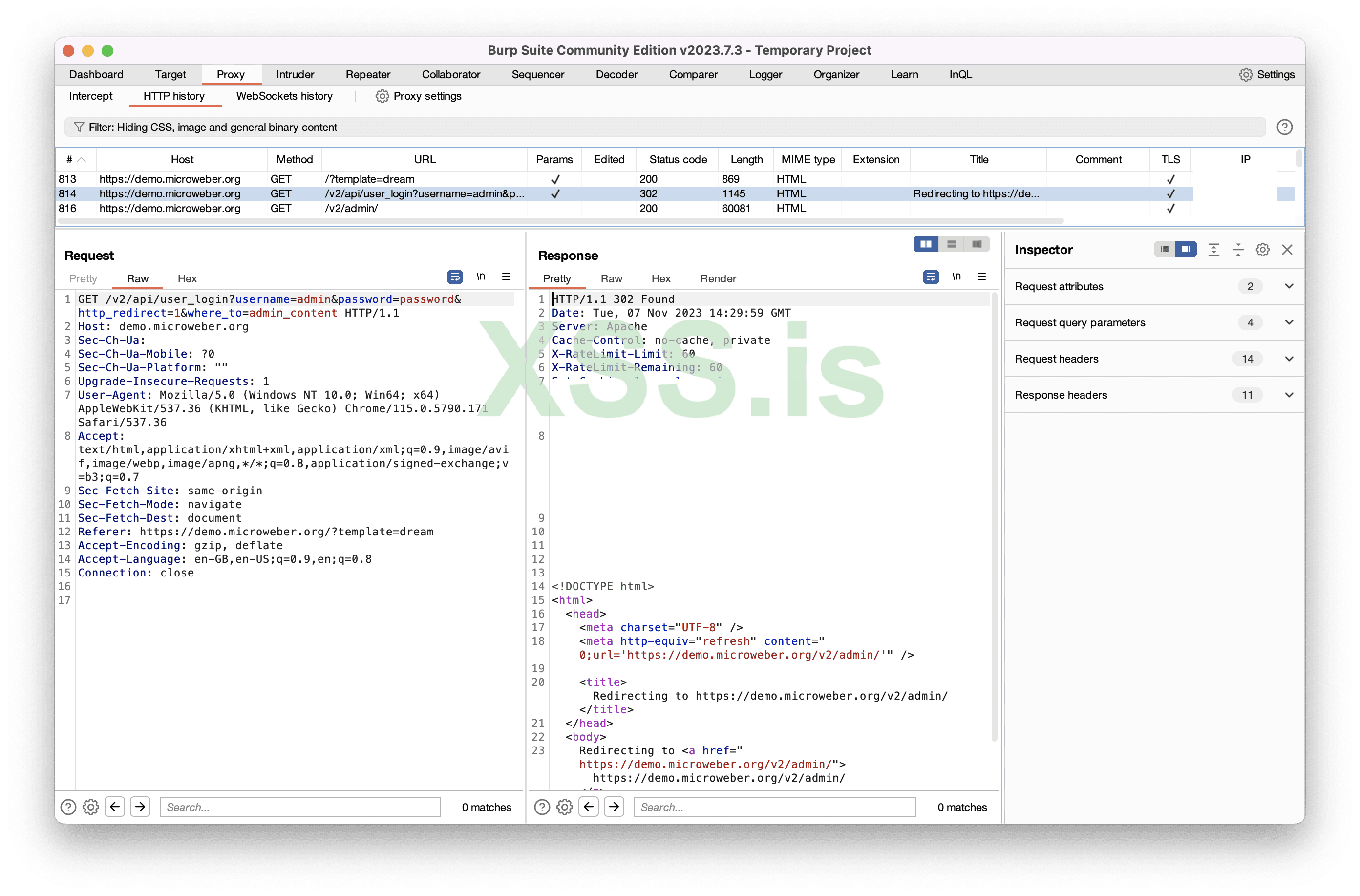
Task: Switch to side-by-side request/response layout
Action: pos(925,245)
